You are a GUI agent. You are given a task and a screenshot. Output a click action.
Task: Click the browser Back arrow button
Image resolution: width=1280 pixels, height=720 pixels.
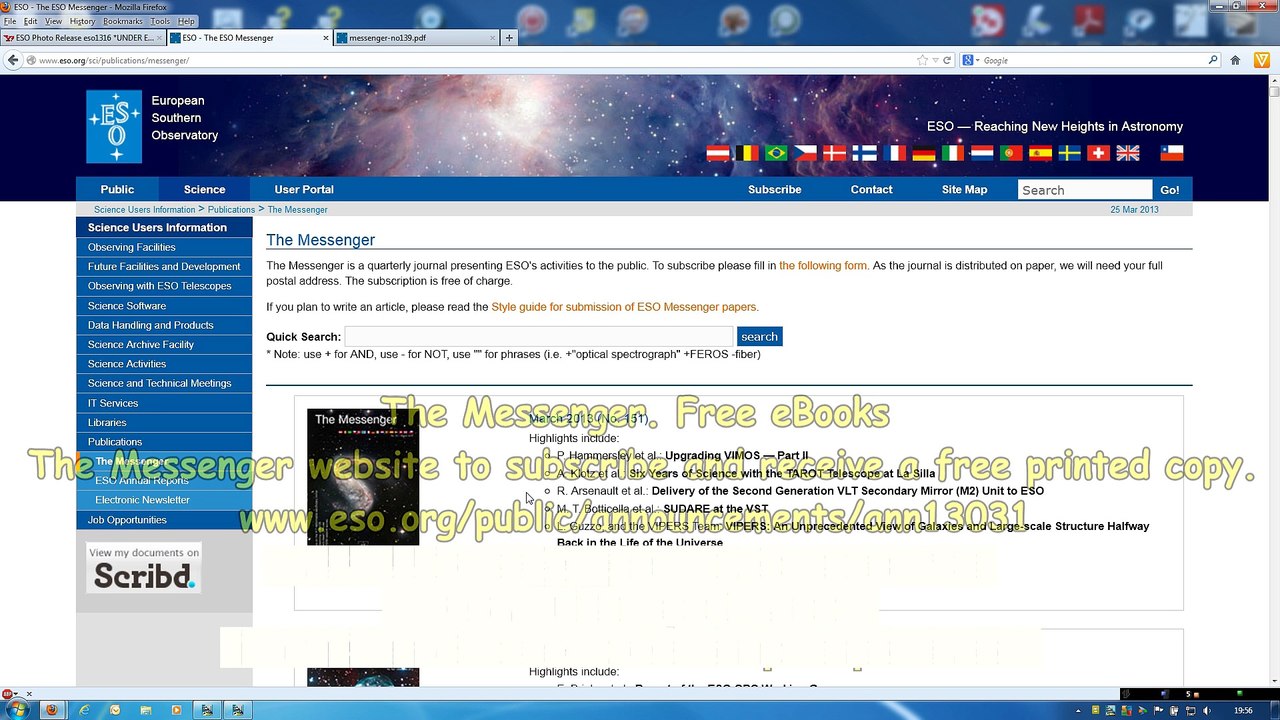13,60
